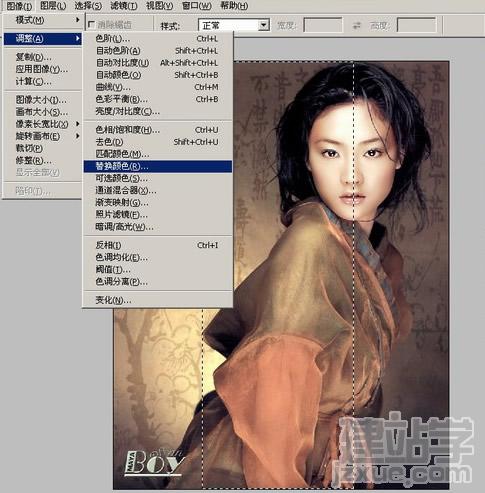Click the 宽度 width input field

tap(323, 25)
